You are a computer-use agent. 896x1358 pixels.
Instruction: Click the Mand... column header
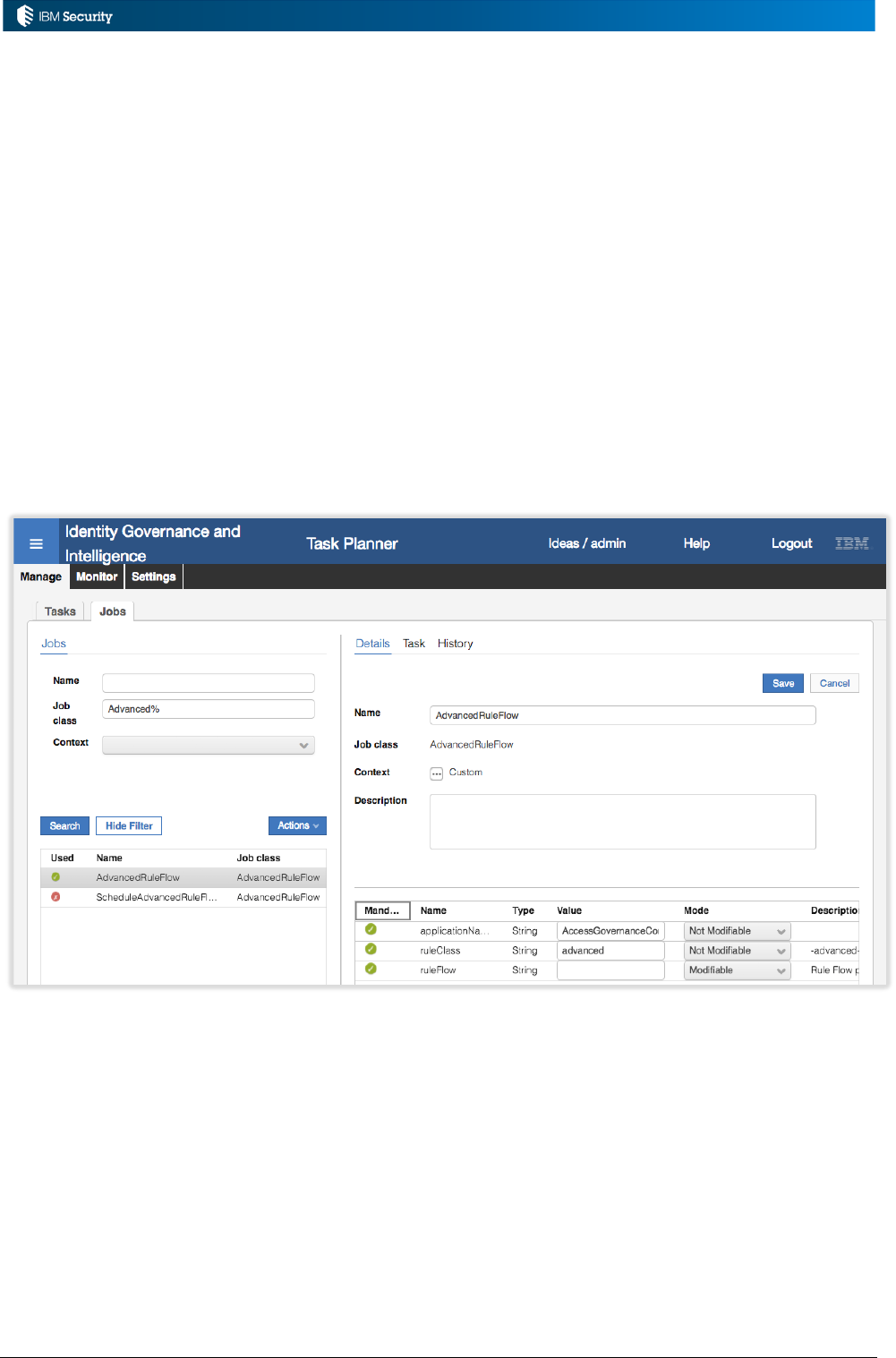[x=382, y=910]
